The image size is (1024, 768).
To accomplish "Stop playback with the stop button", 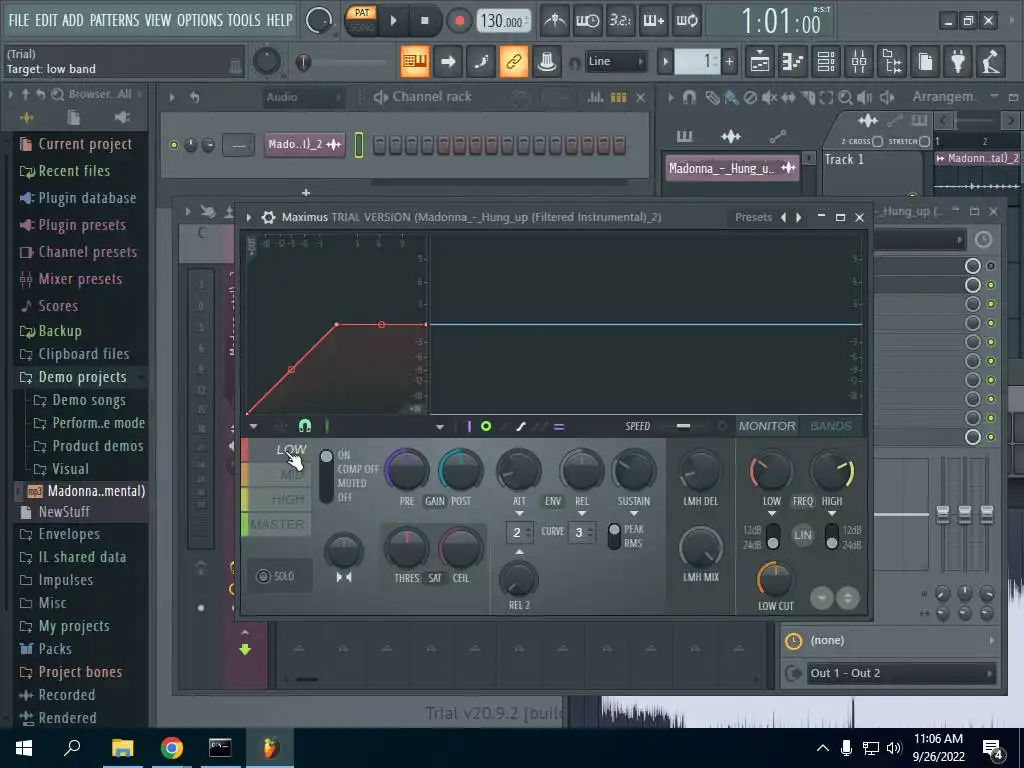I will point(424,21).
